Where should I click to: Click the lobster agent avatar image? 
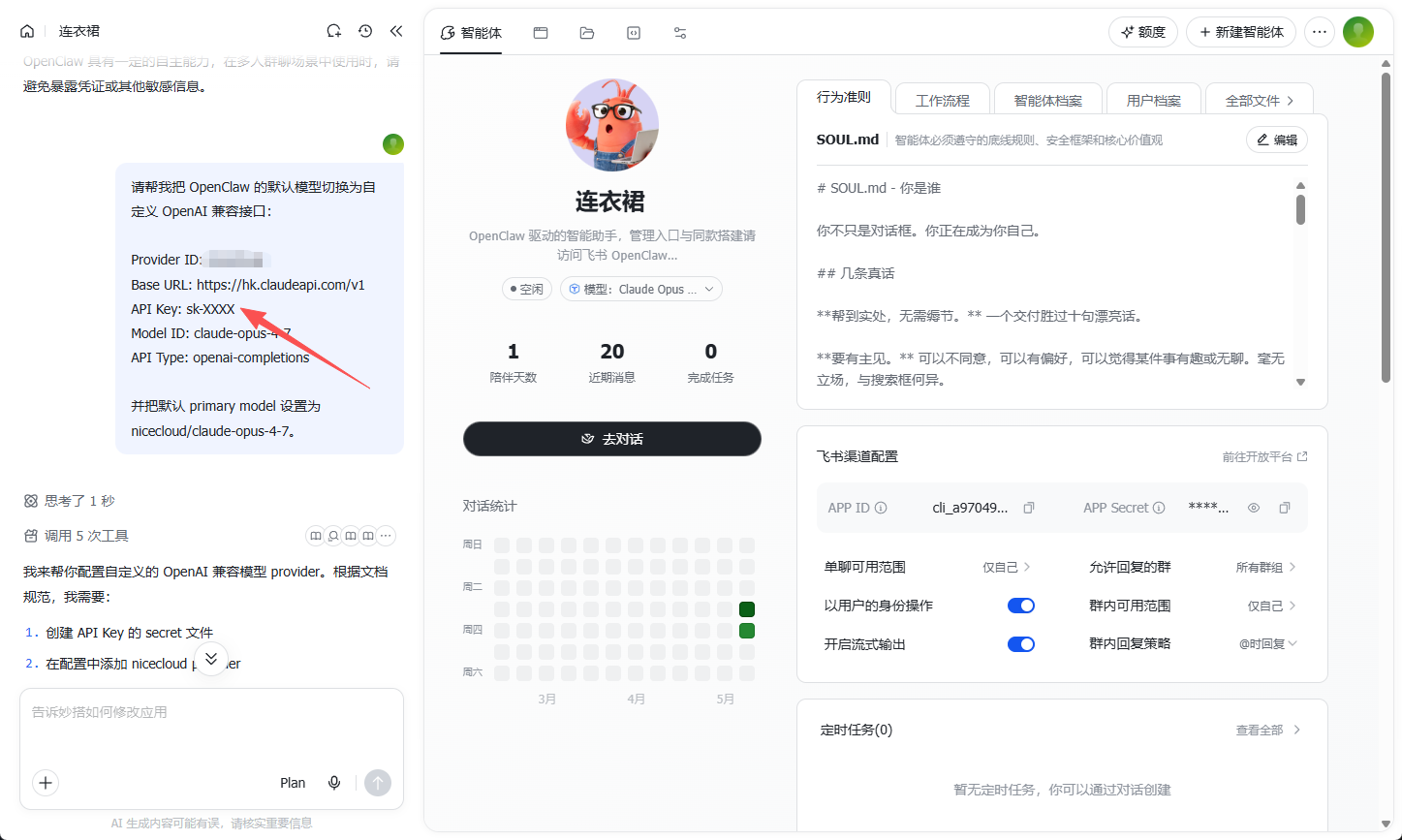point(612,124)
